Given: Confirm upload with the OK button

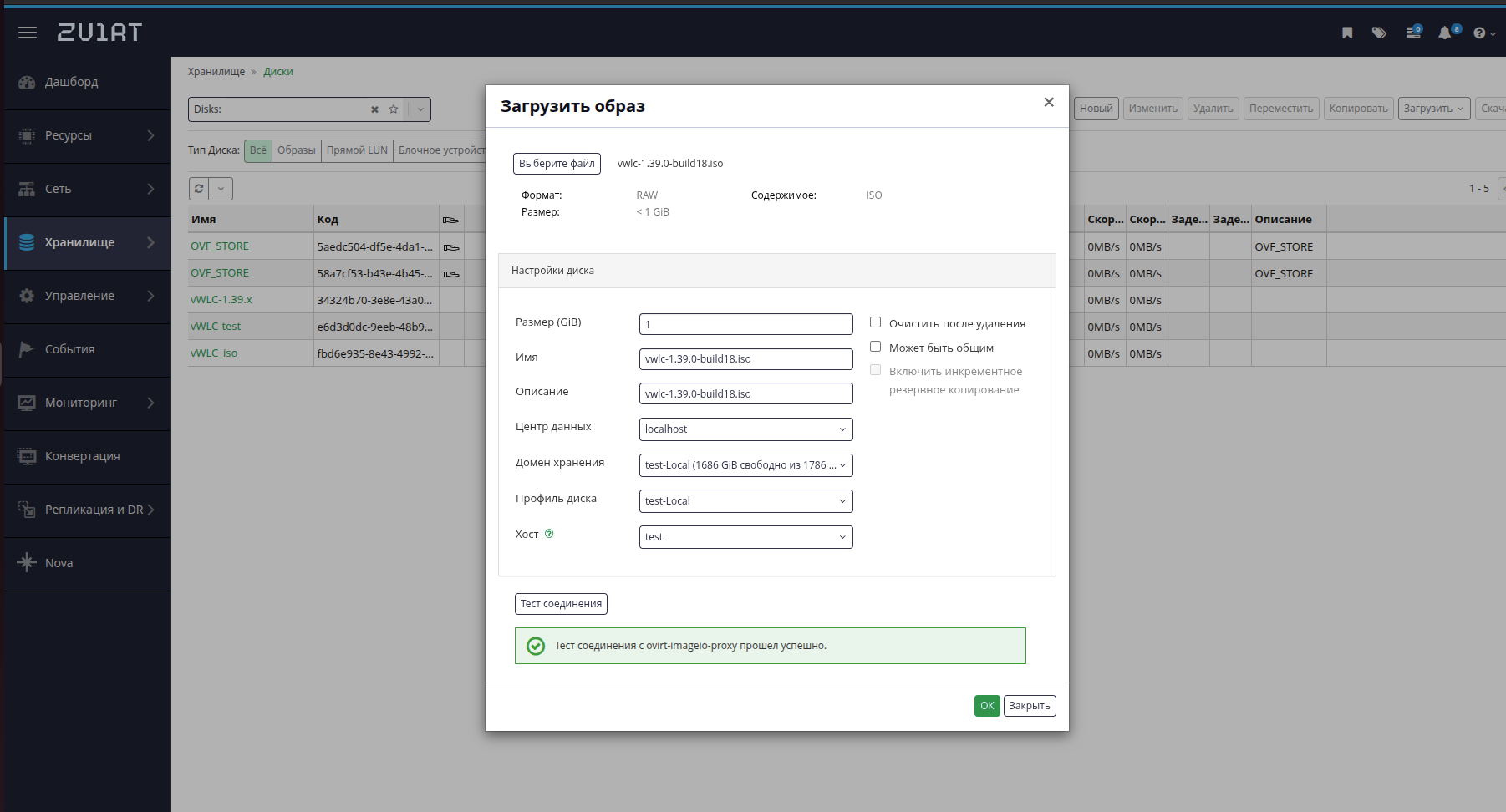Looking at the screenshot, I should 987,706.
